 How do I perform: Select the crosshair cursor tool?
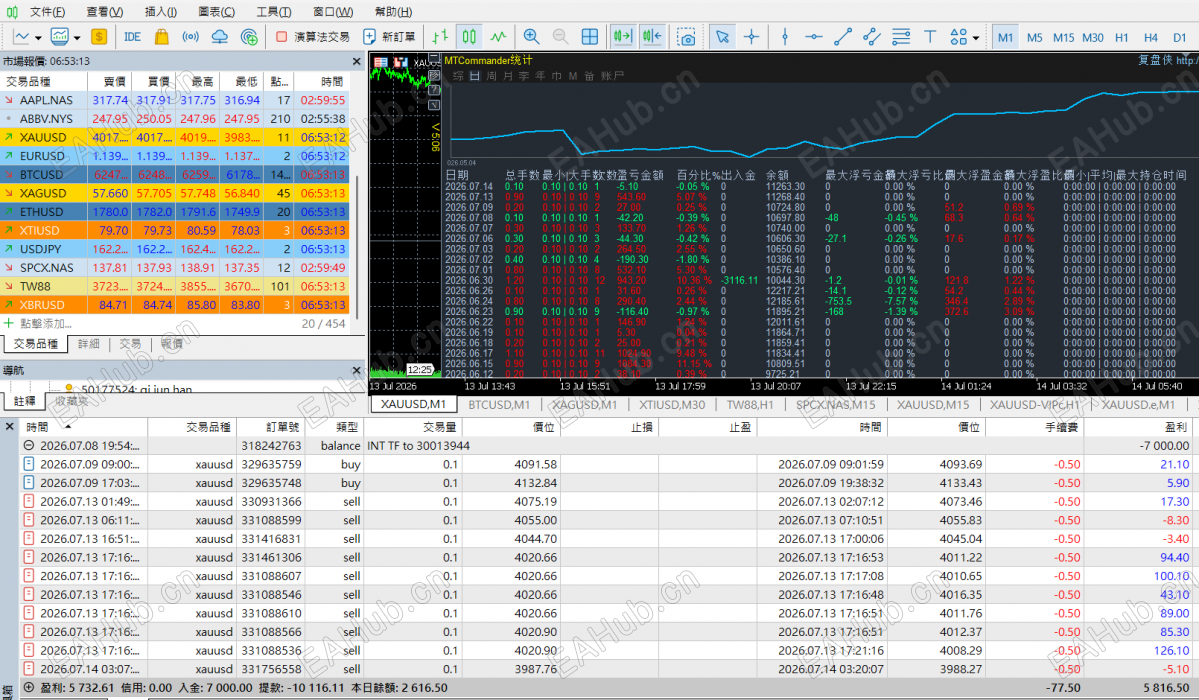pyautogui.click(x=752, y=37)
